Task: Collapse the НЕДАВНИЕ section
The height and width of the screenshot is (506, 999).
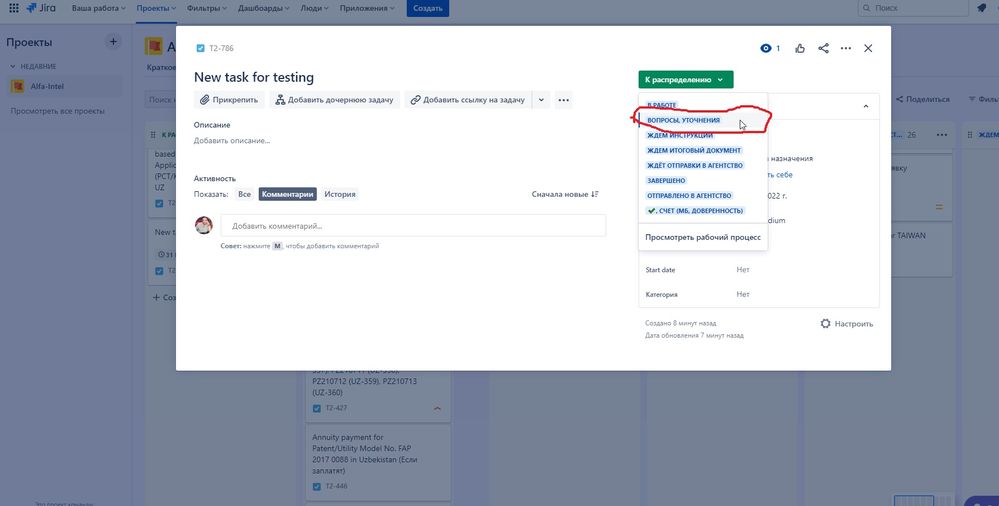Action: (x=33, y=66)
